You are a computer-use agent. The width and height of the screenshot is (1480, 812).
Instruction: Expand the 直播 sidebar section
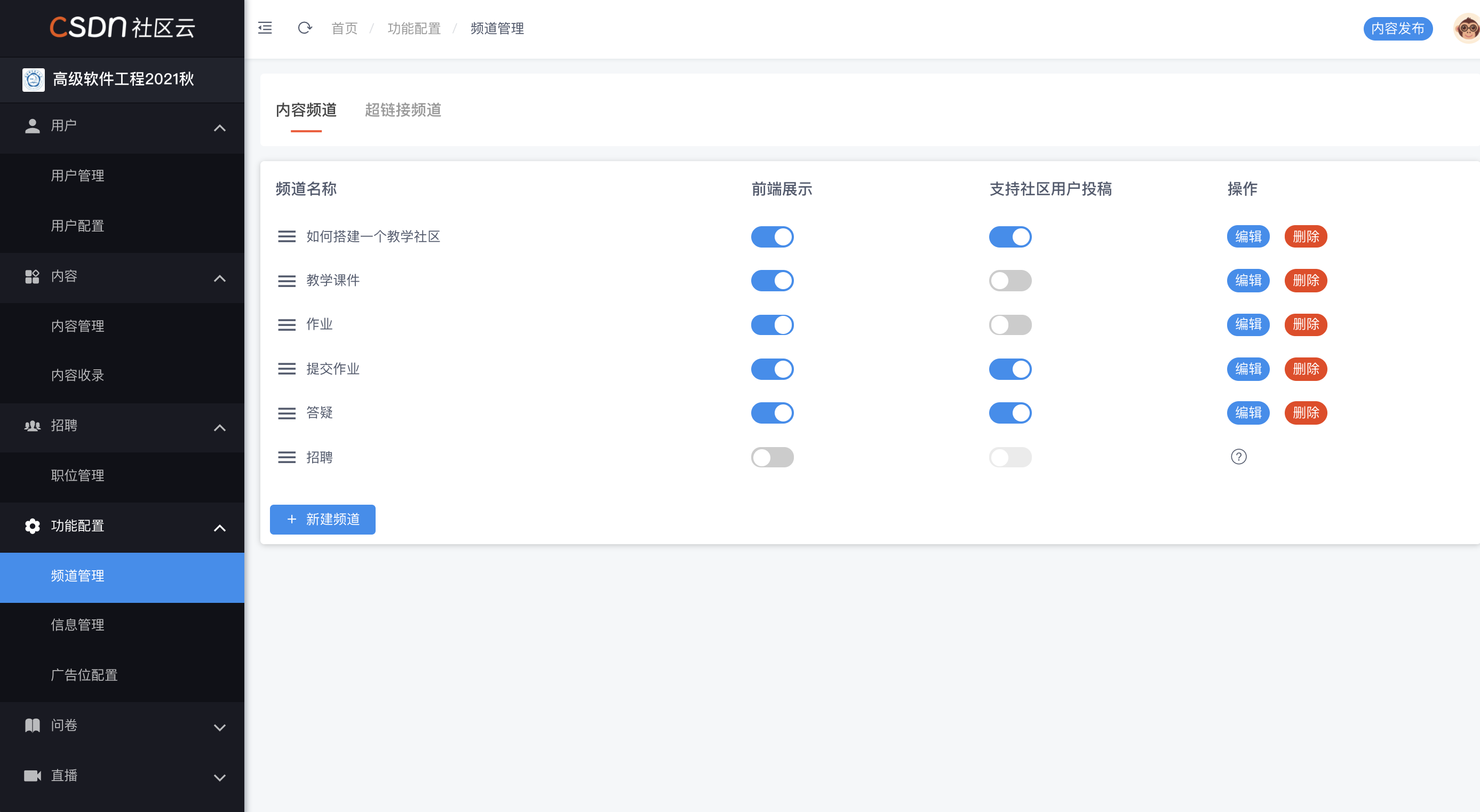[219, 777]
